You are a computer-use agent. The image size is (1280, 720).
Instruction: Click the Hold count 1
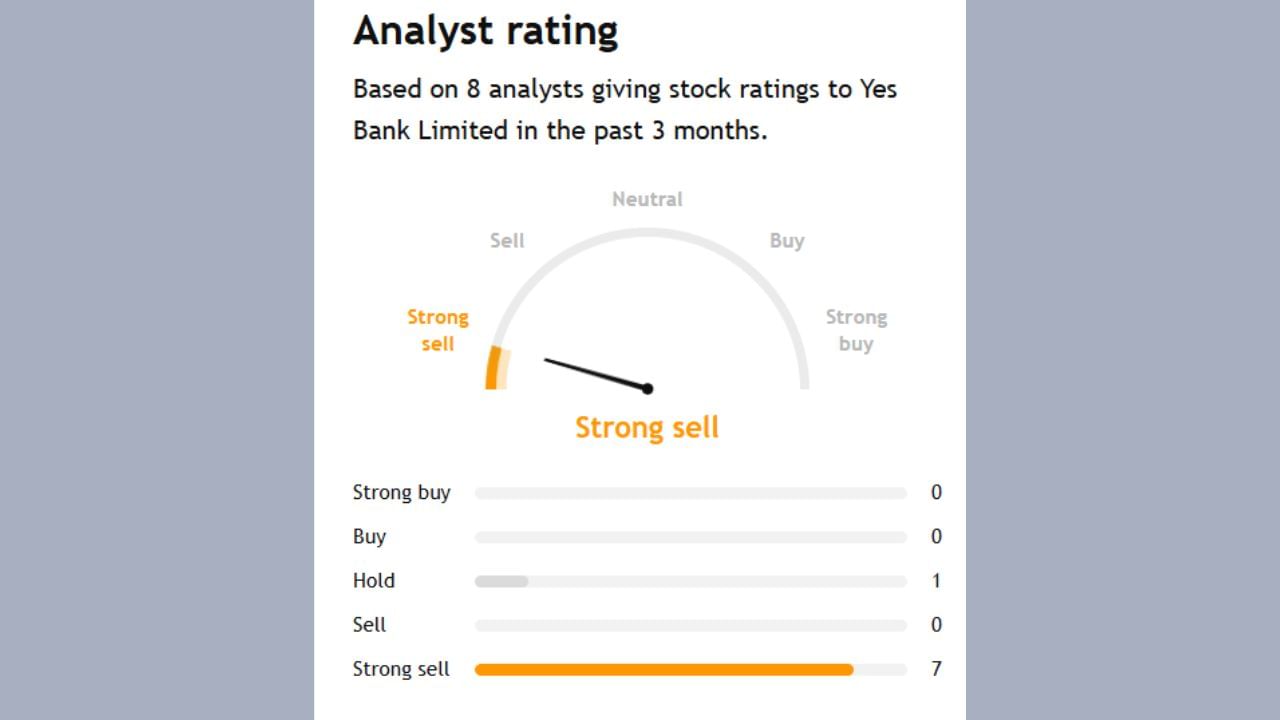(936, 581)
